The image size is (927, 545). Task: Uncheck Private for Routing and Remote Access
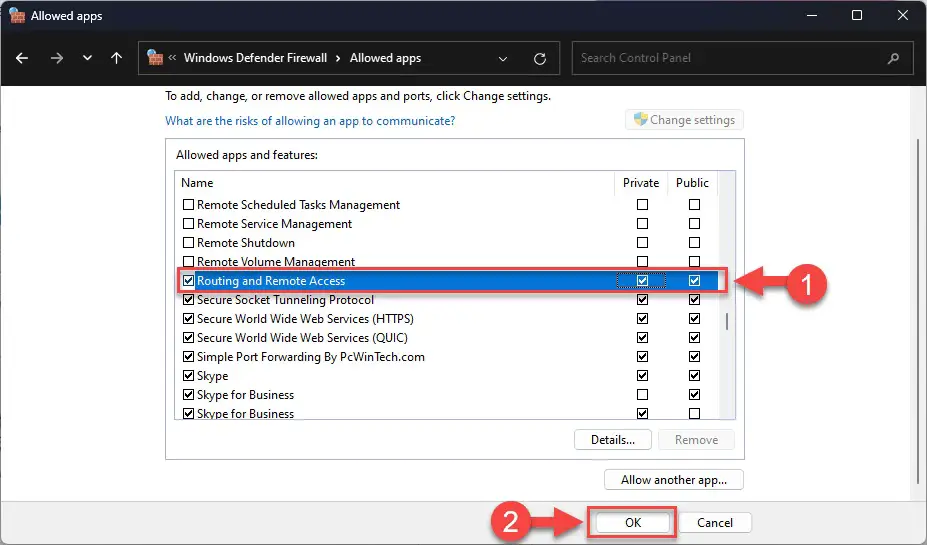point(642,280)
